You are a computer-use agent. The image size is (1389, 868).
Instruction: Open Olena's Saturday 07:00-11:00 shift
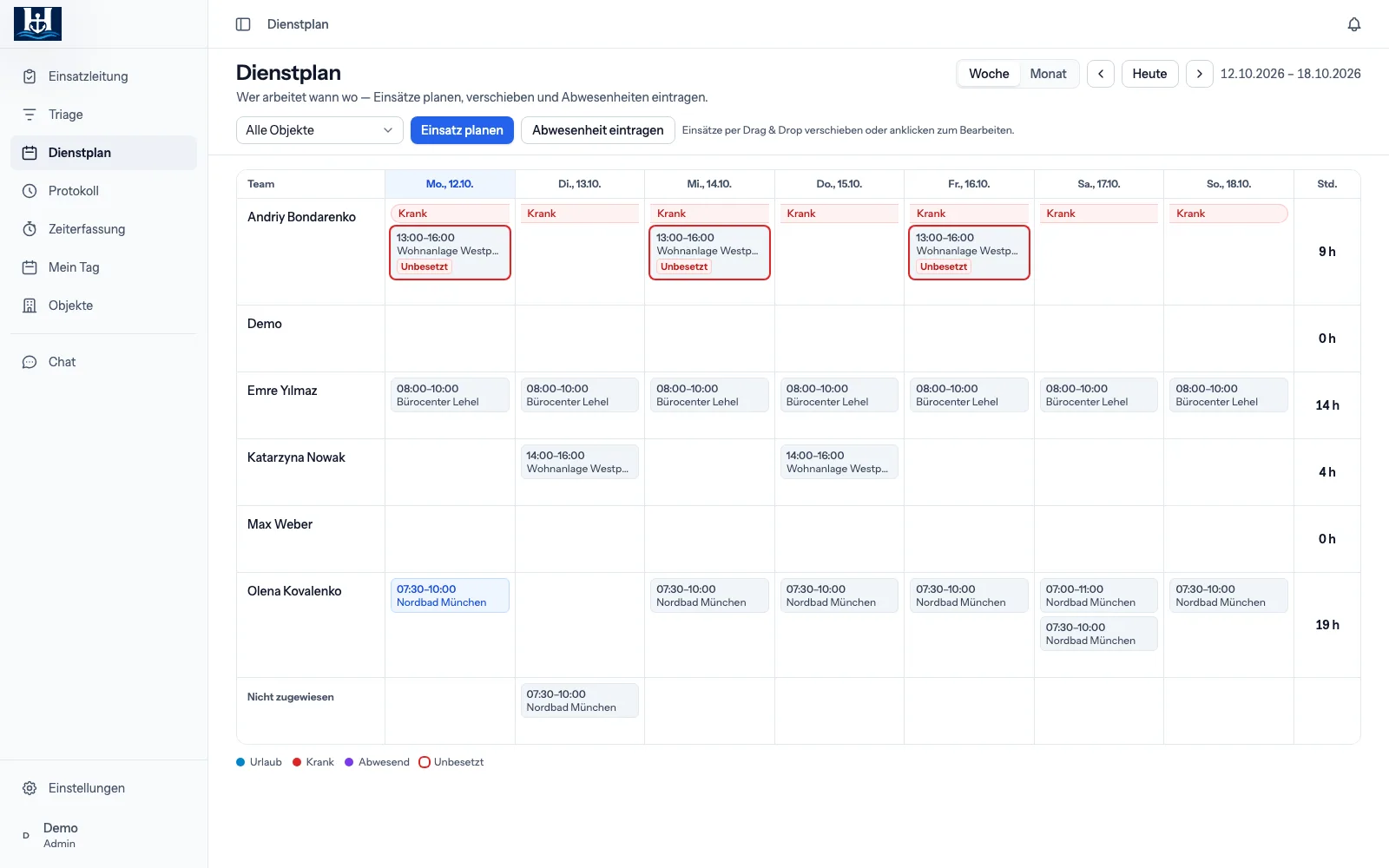[x=1098, y=595]
